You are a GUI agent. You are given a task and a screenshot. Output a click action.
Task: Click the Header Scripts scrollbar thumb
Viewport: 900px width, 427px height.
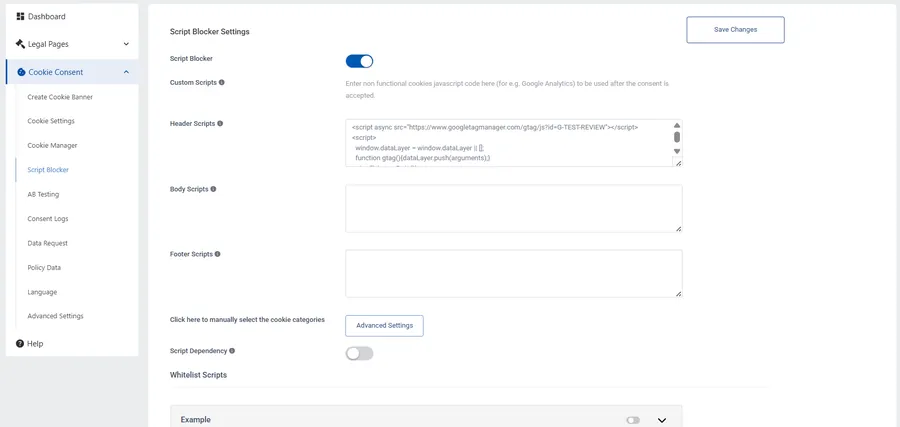677,137
